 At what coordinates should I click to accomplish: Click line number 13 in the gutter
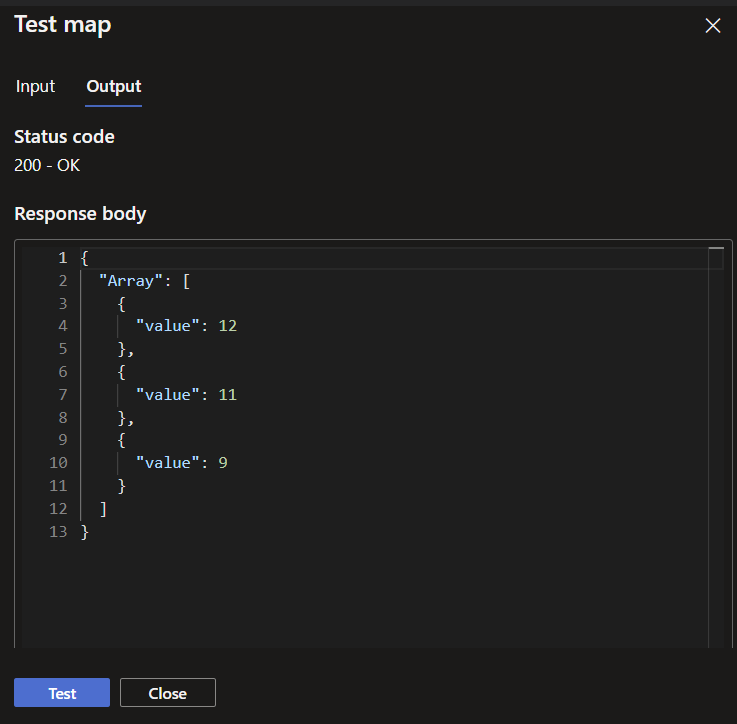click(58, 532)
